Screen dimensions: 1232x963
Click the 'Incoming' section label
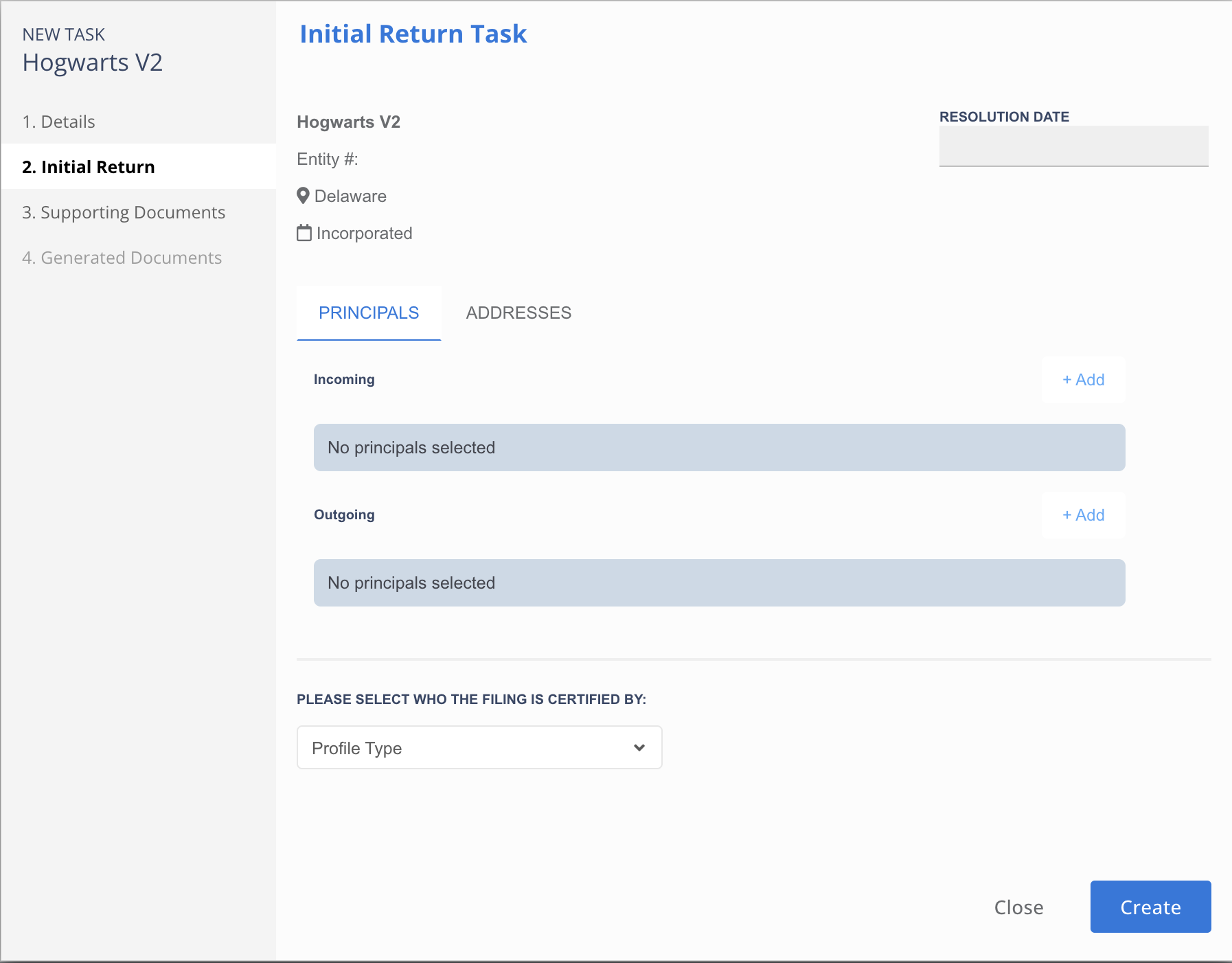(x=344, y=379)
